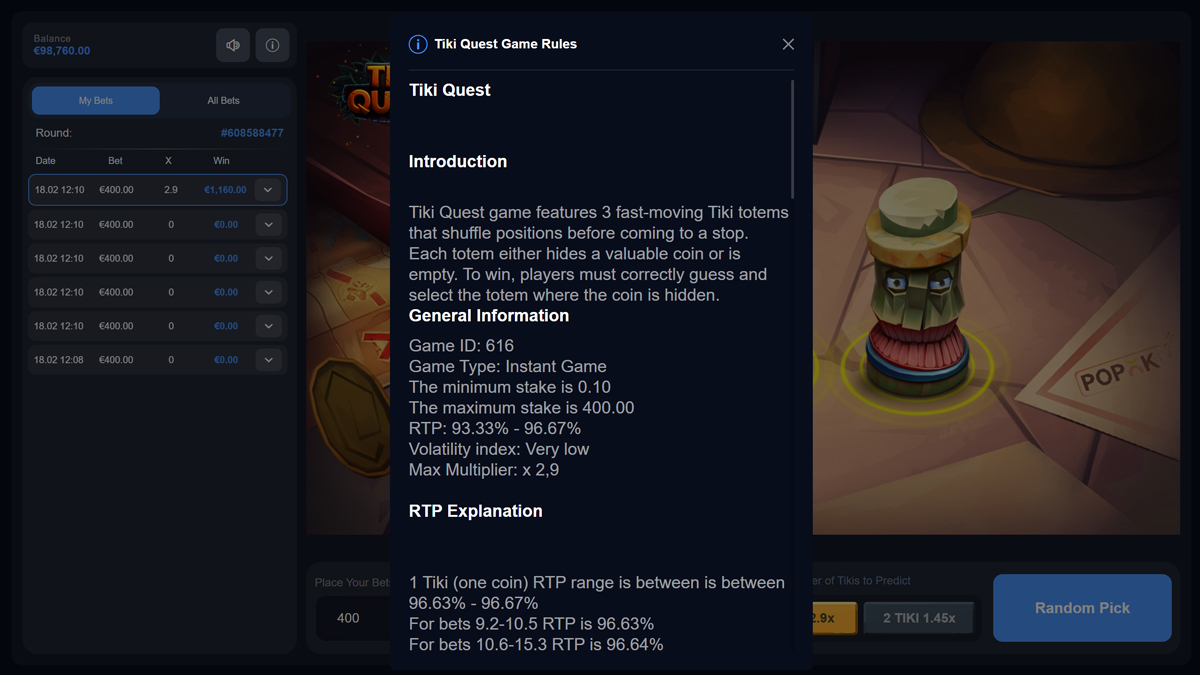Choose the 2 TIKI 1.45x option
1200x675 pixels.
pos(919,618)
